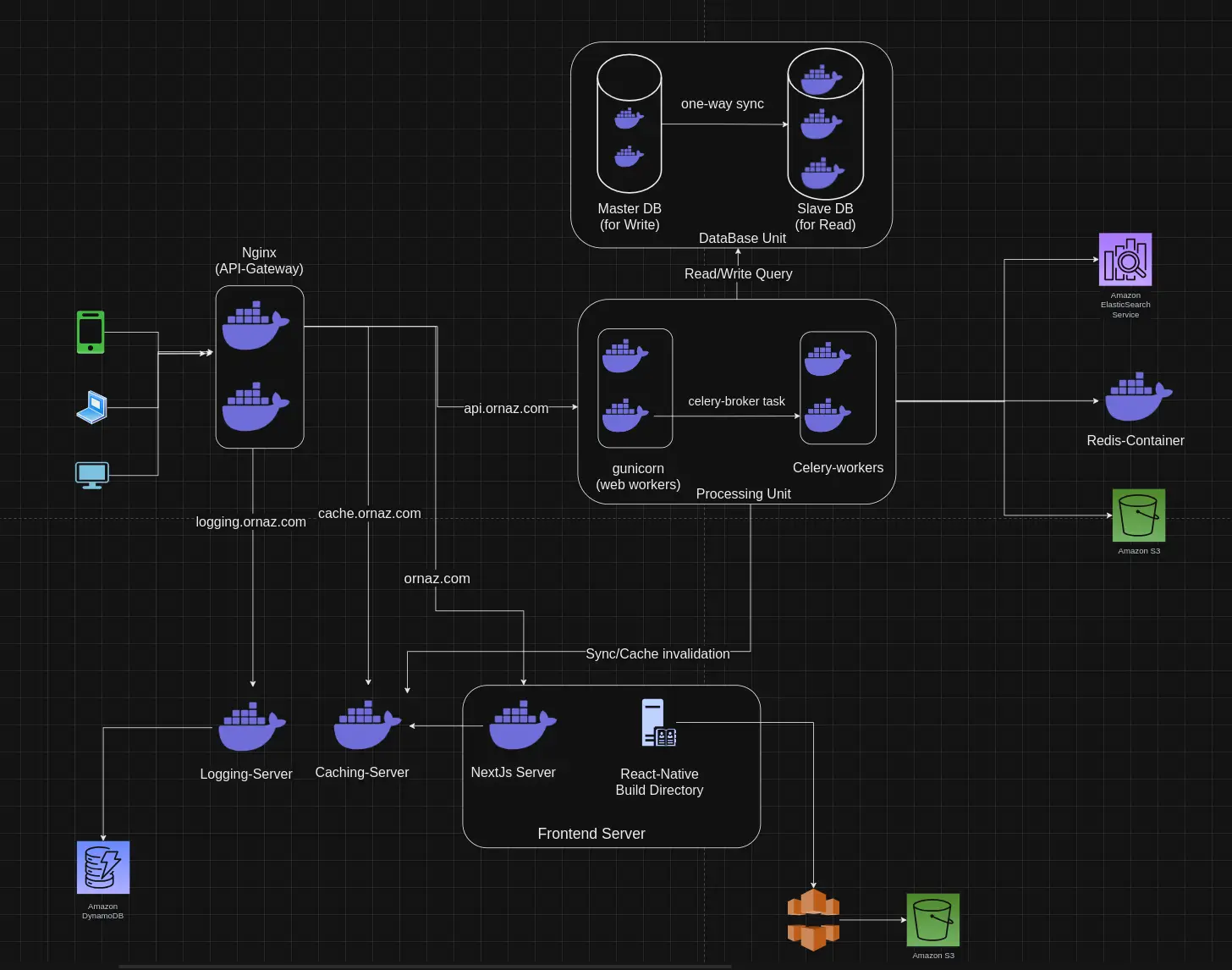Select the Caching-Server Docker icon
The image size is (1232, 970).
pyautogui.click(x=367, y=725)
